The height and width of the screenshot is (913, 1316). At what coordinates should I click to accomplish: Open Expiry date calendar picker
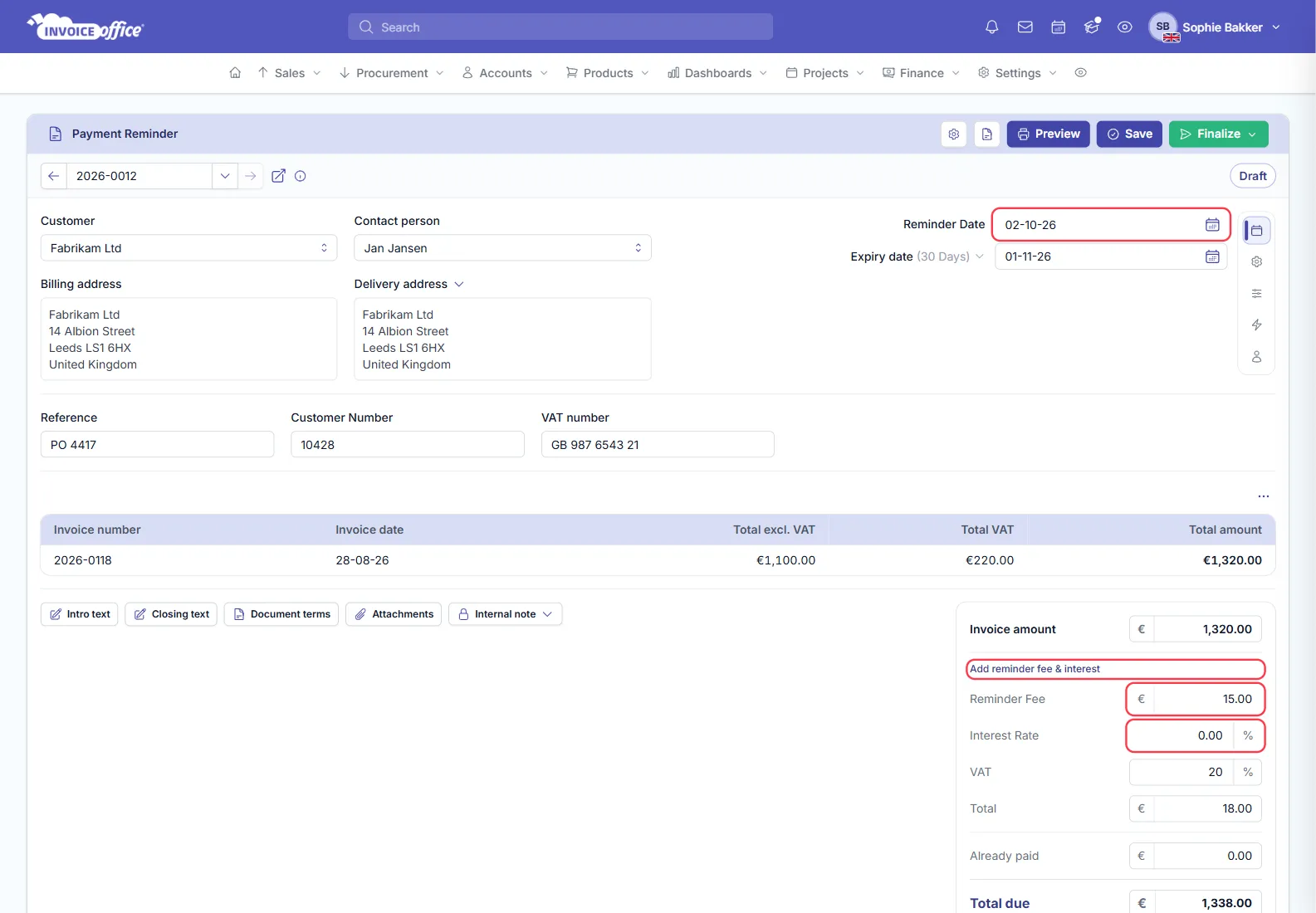1212,256
